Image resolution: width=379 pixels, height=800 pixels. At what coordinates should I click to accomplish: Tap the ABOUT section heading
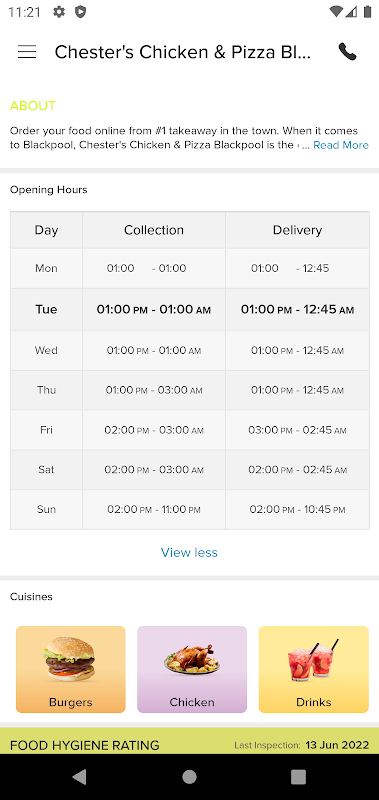33,106
